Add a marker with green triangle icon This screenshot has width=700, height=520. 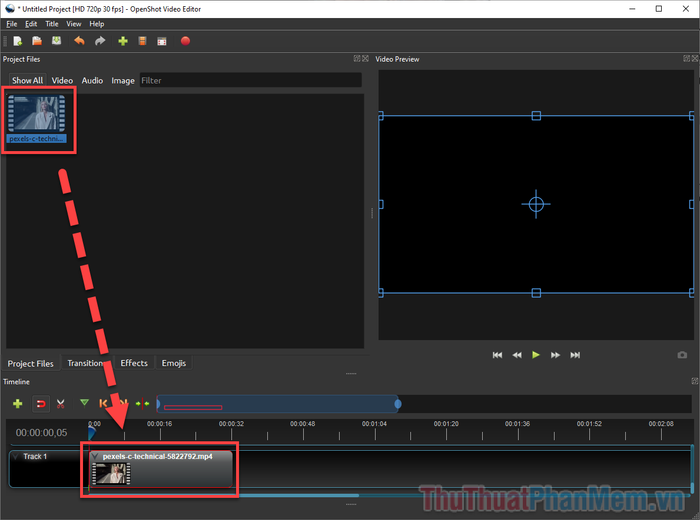[x=84, y=403]
